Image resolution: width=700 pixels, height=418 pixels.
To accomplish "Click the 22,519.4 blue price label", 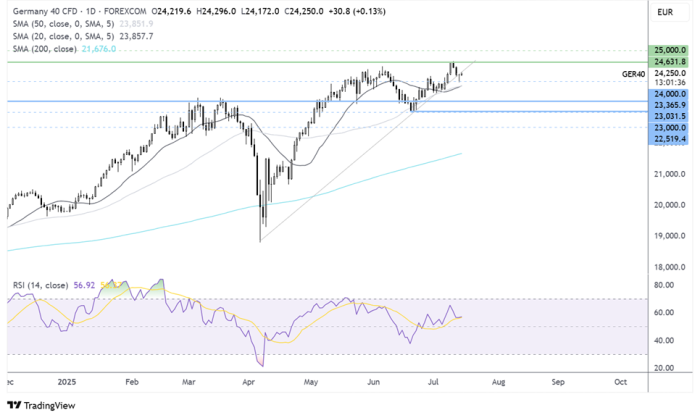I will (x=669, y=140).
